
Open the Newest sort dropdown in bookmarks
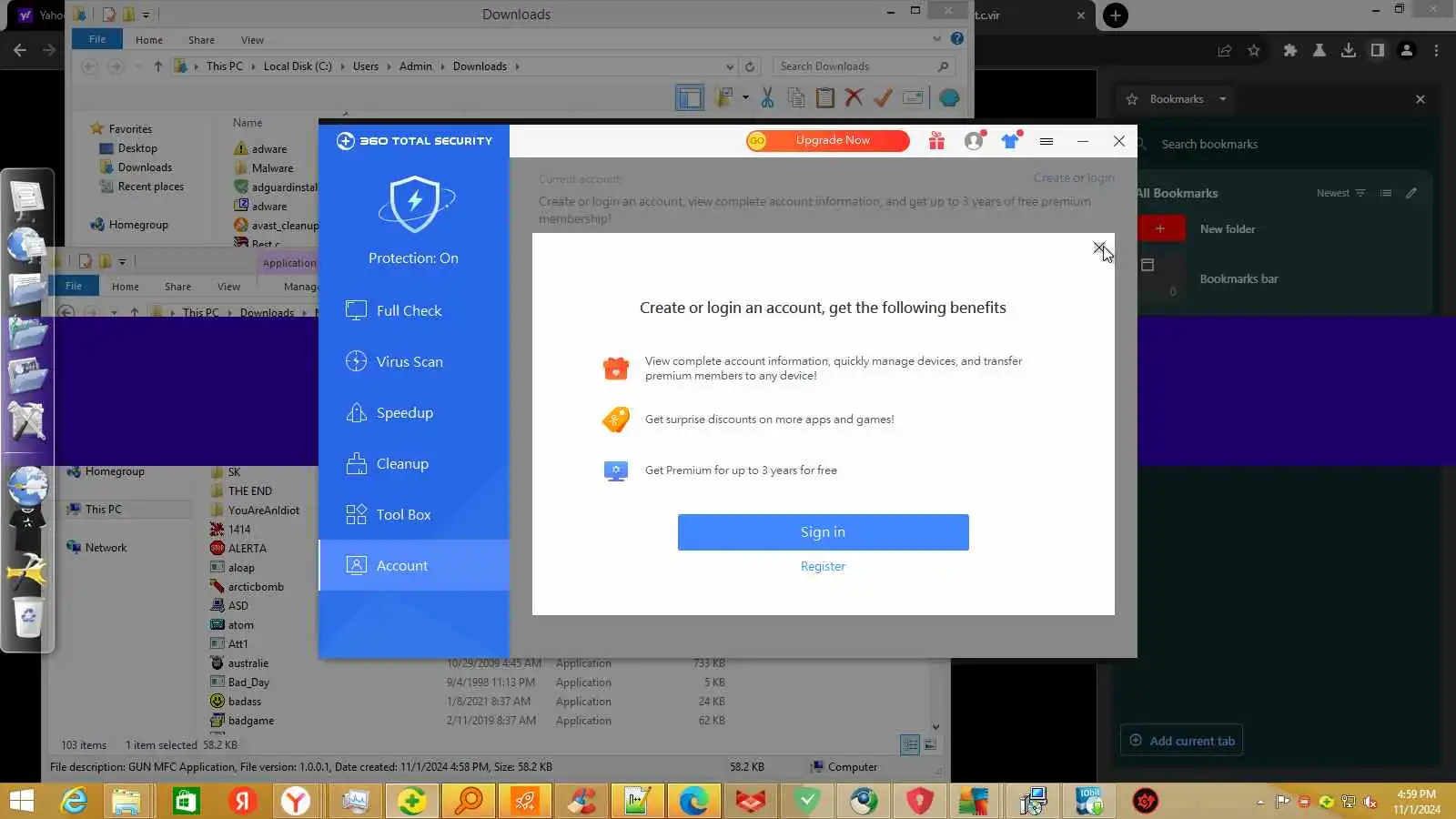pyautogui.click(x=1341, y=193)
